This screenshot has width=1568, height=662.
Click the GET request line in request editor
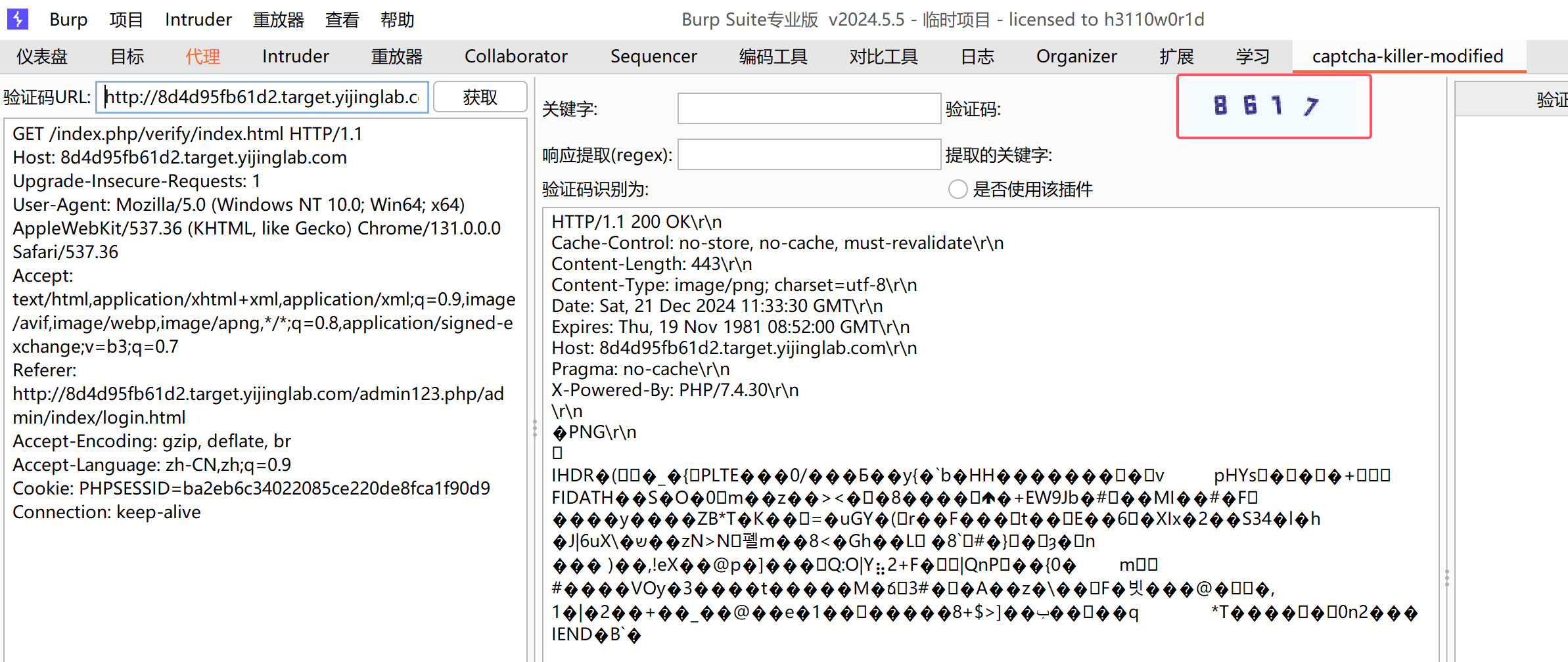point(187,134)
